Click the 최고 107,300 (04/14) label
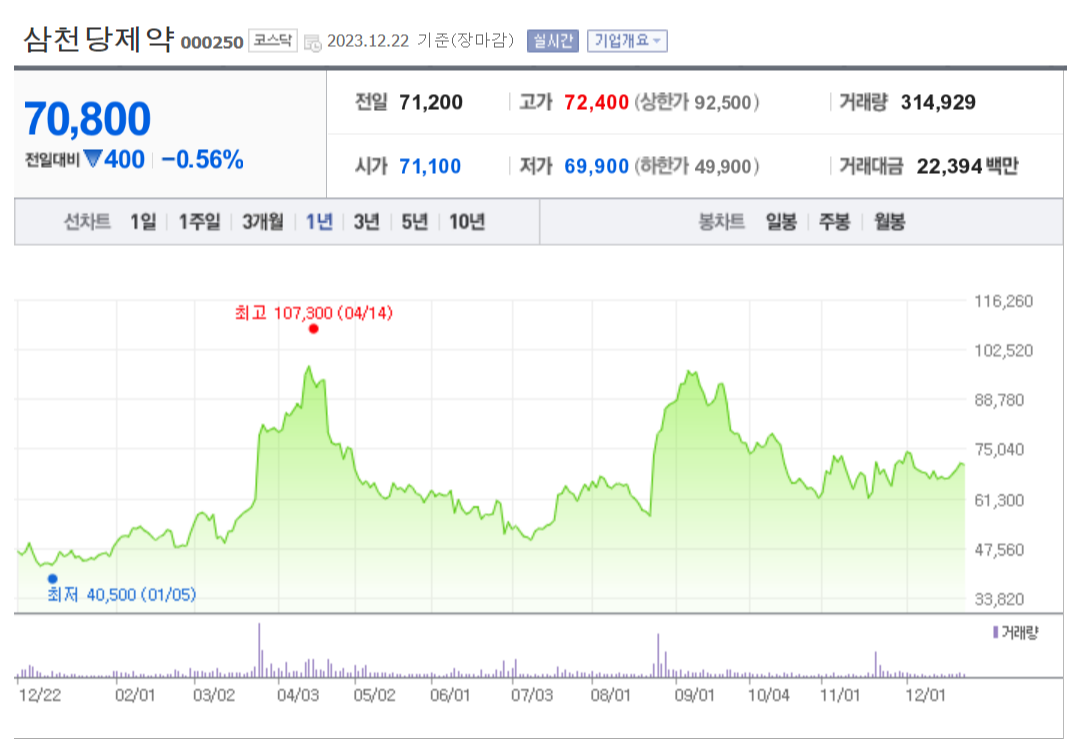Viewport: 1067px width, 739px height. [314, 313]
